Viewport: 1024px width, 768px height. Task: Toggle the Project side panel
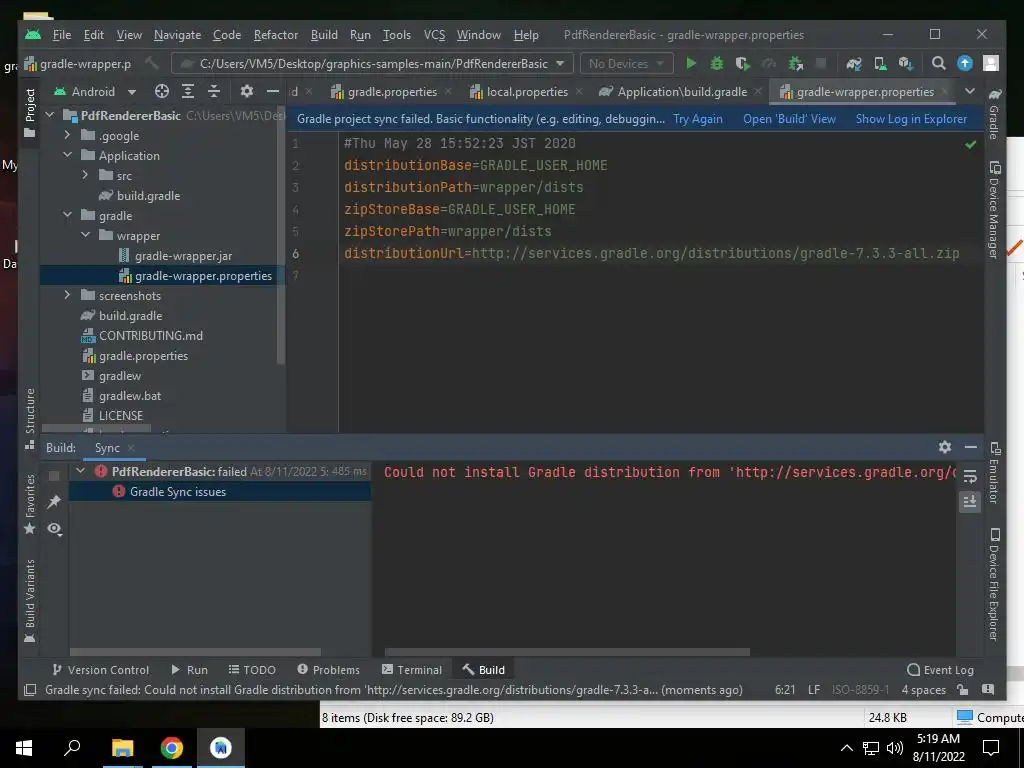tap(30, 113)
